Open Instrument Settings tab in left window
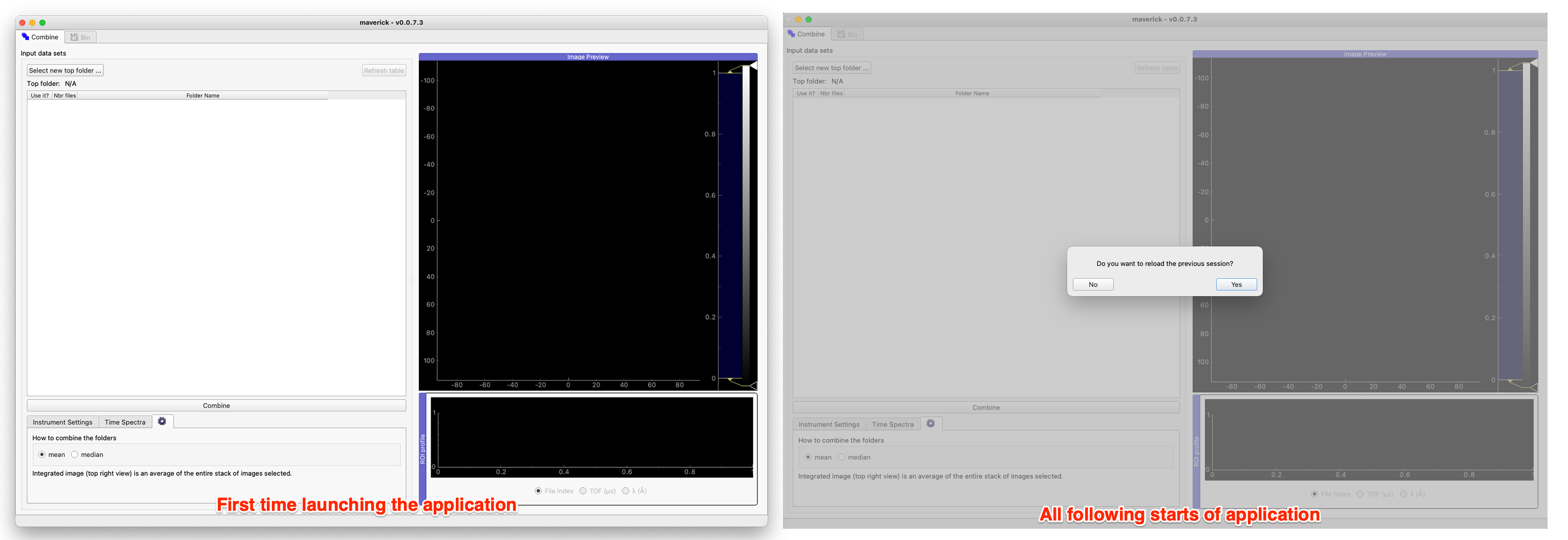This screenshot has width=1568, height=540. coord(62,422)
